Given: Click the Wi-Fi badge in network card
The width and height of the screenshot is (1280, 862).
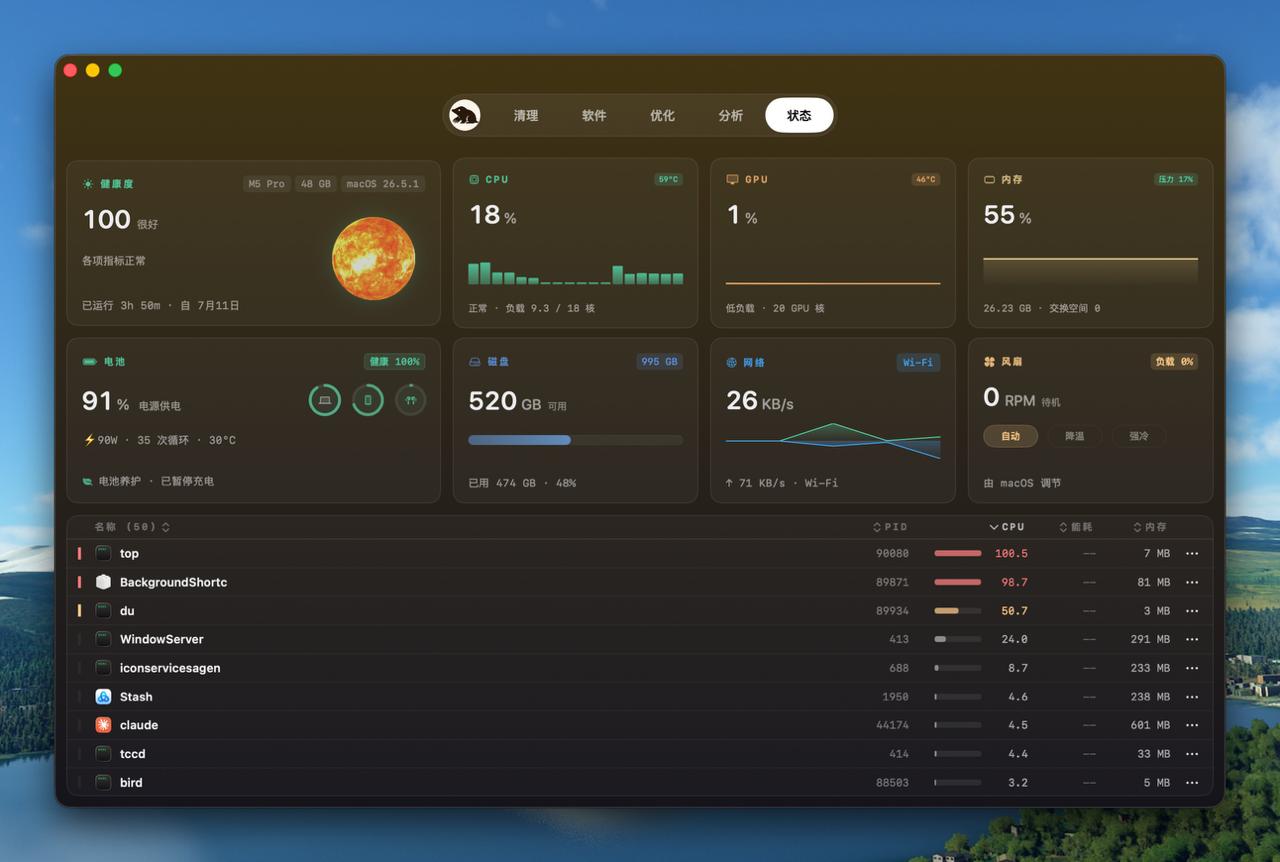Looking at the screenshot, I should [x=918, y=362].
